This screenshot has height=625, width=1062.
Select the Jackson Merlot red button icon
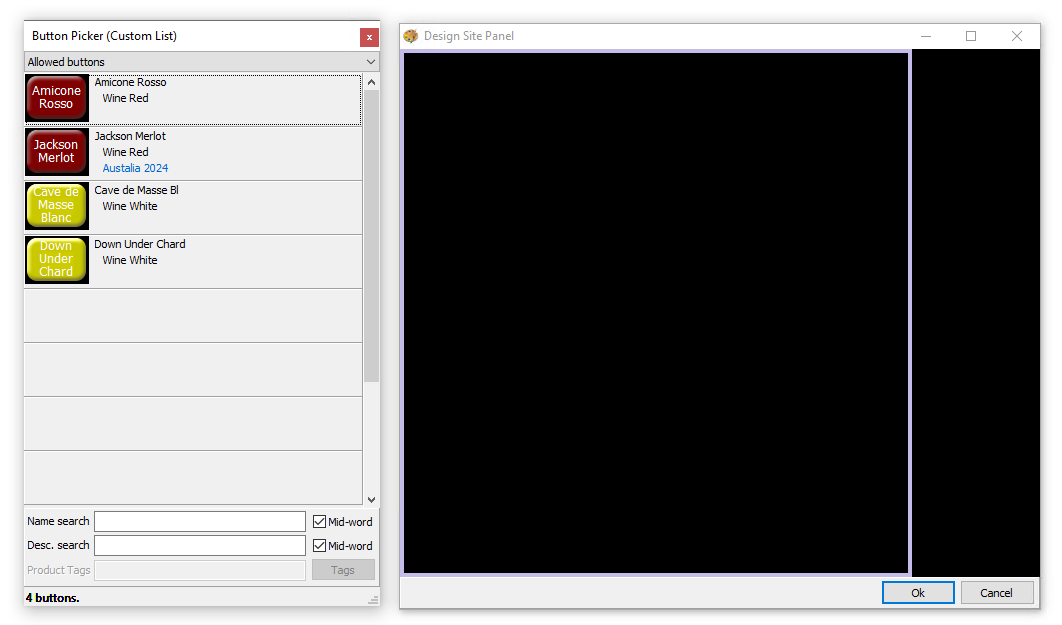[56, 152]
